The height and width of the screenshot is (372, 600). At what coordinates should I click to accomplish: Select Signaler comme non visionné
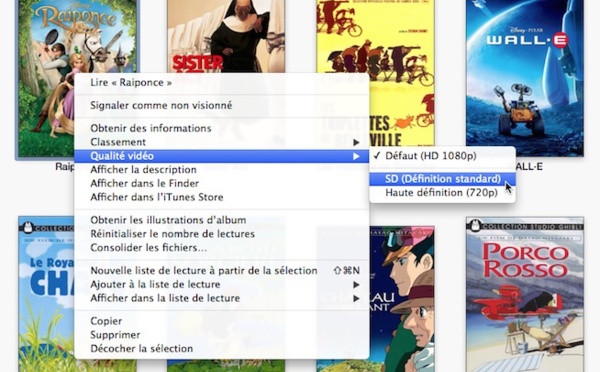pos(222,105)
